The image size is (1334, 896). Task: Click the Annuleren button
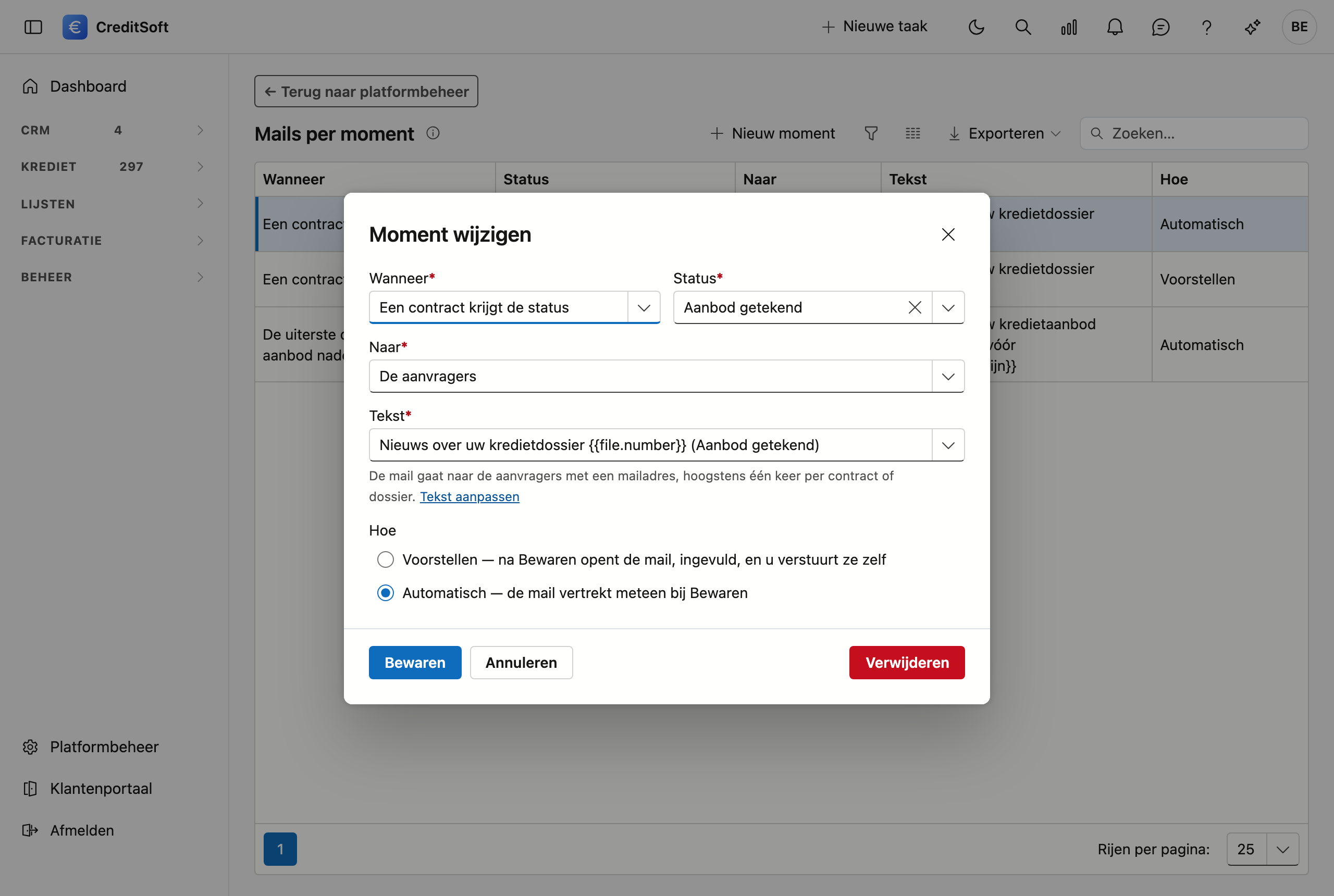521,663
